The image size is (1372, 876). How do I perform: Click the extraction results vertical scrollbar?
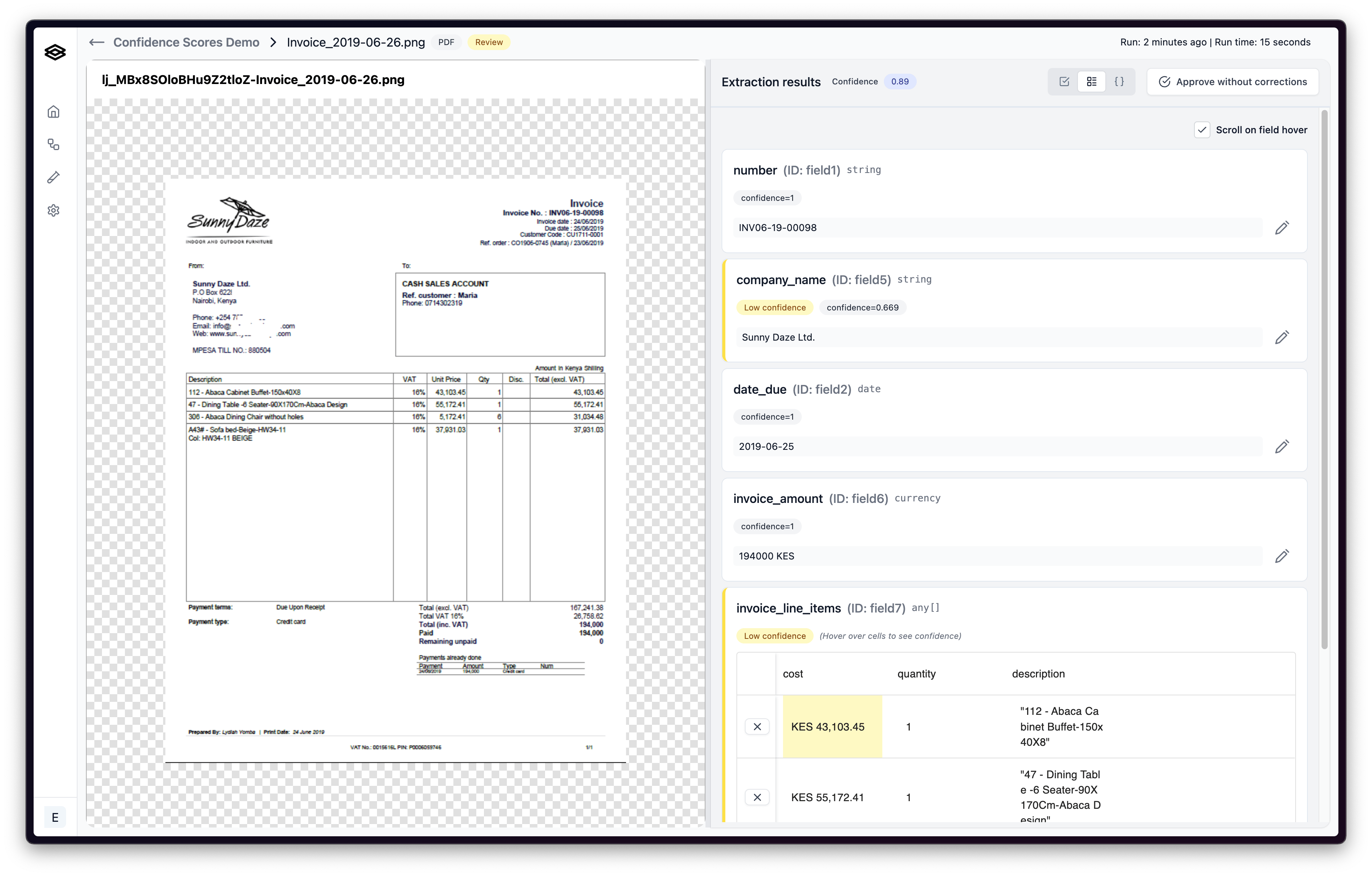[x=1324, y=376]
